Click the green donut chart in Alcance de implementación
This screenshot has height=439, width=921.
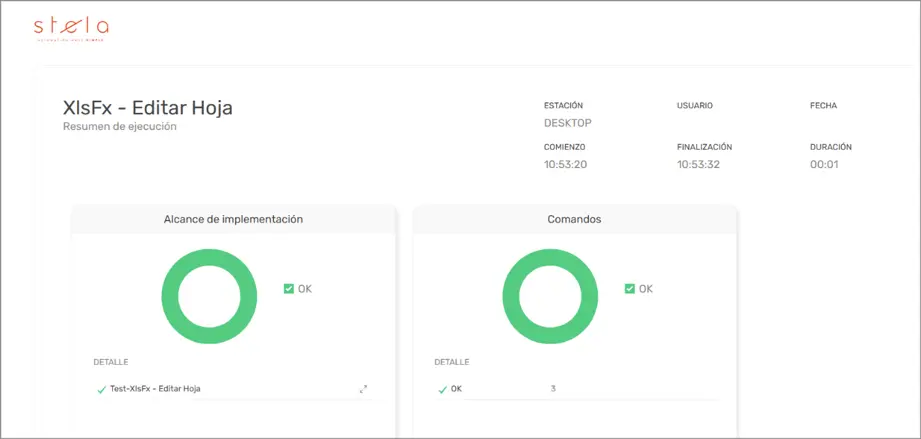tap(209, 296)
